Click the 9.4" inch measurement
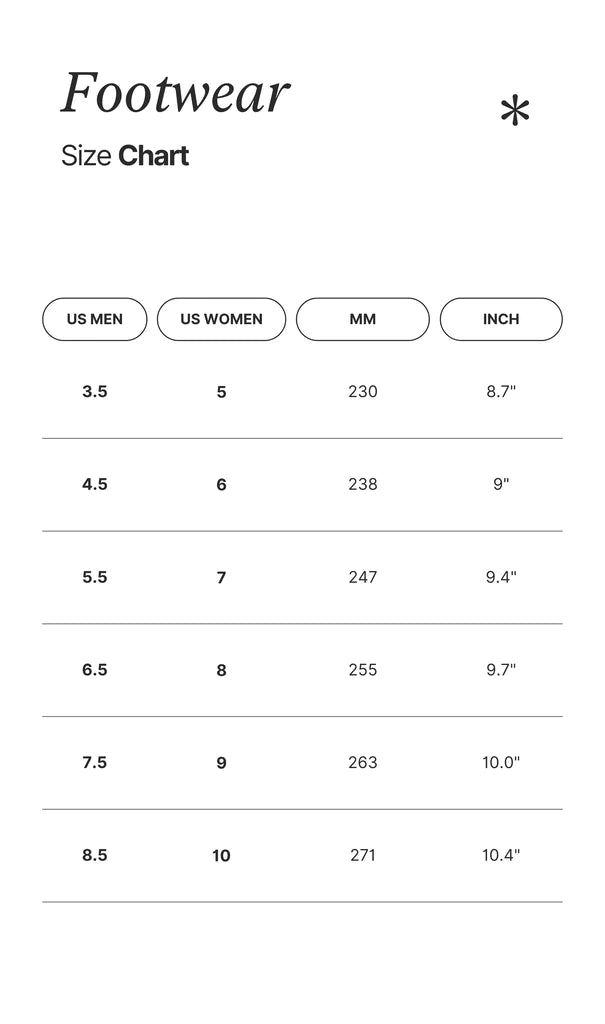This screenshot has width=605, height=1024. click(501, 577)
